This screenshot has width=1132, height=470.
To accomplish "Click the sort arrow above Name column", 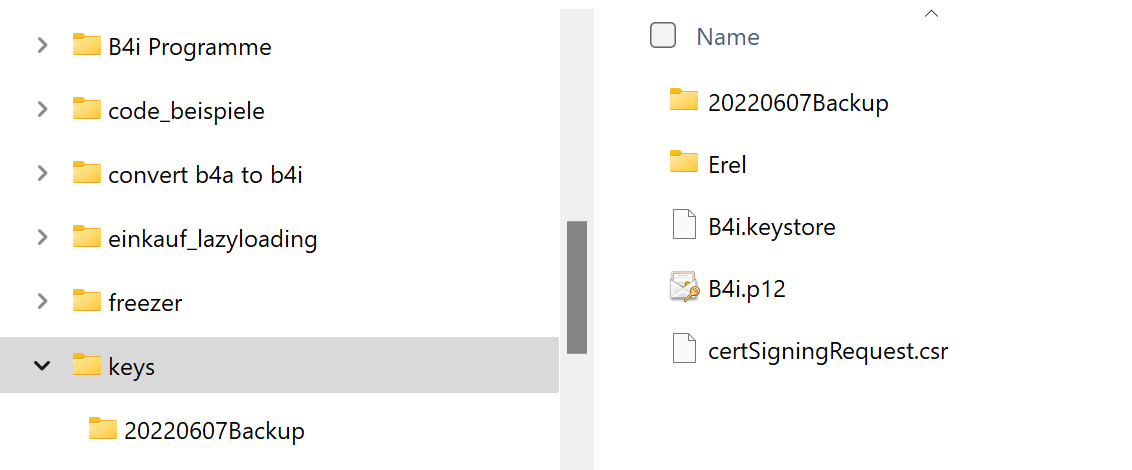I will coord(932,14).
